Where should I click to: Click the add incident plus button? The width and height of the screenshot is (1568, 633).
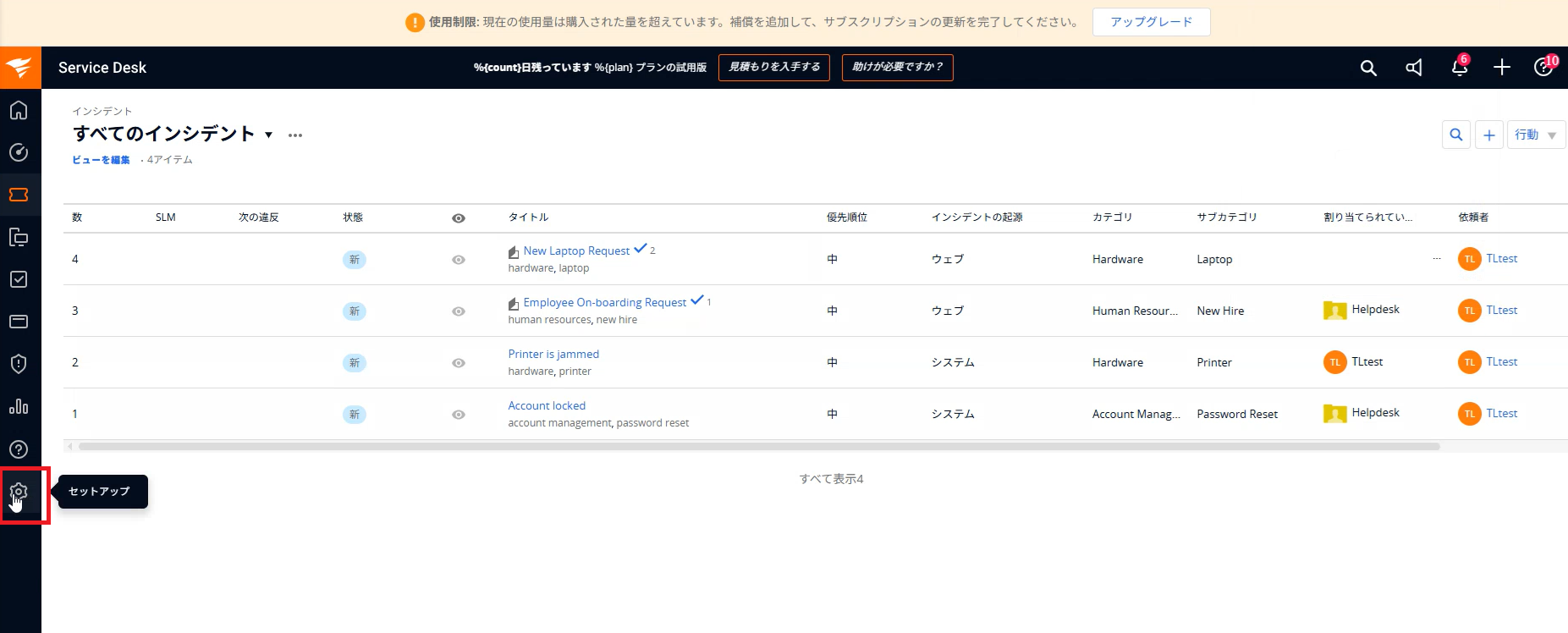click(x=1489, y=135)
